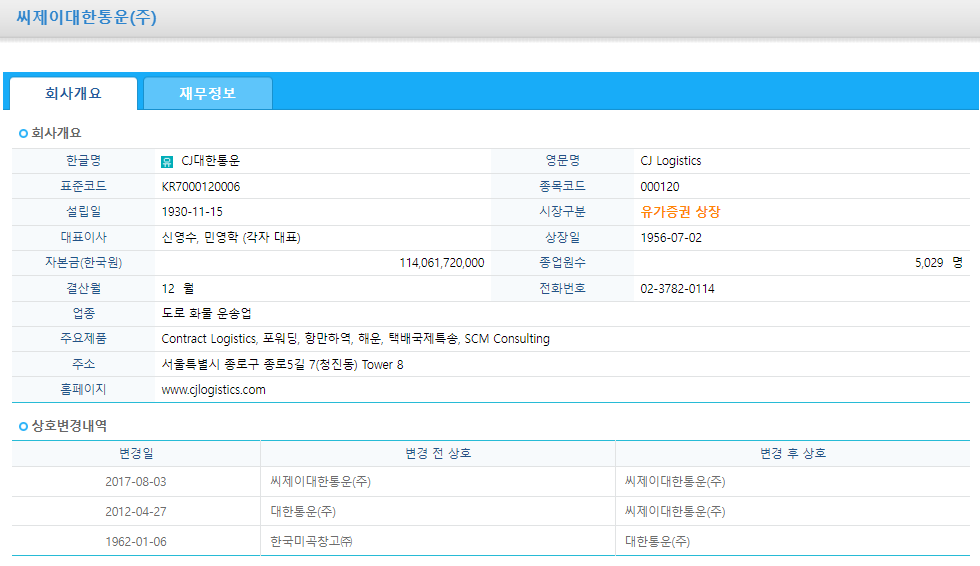The image size is (980, 566).
Task: Click the settlement month value 12 월
Action: [x=178, y=289]
